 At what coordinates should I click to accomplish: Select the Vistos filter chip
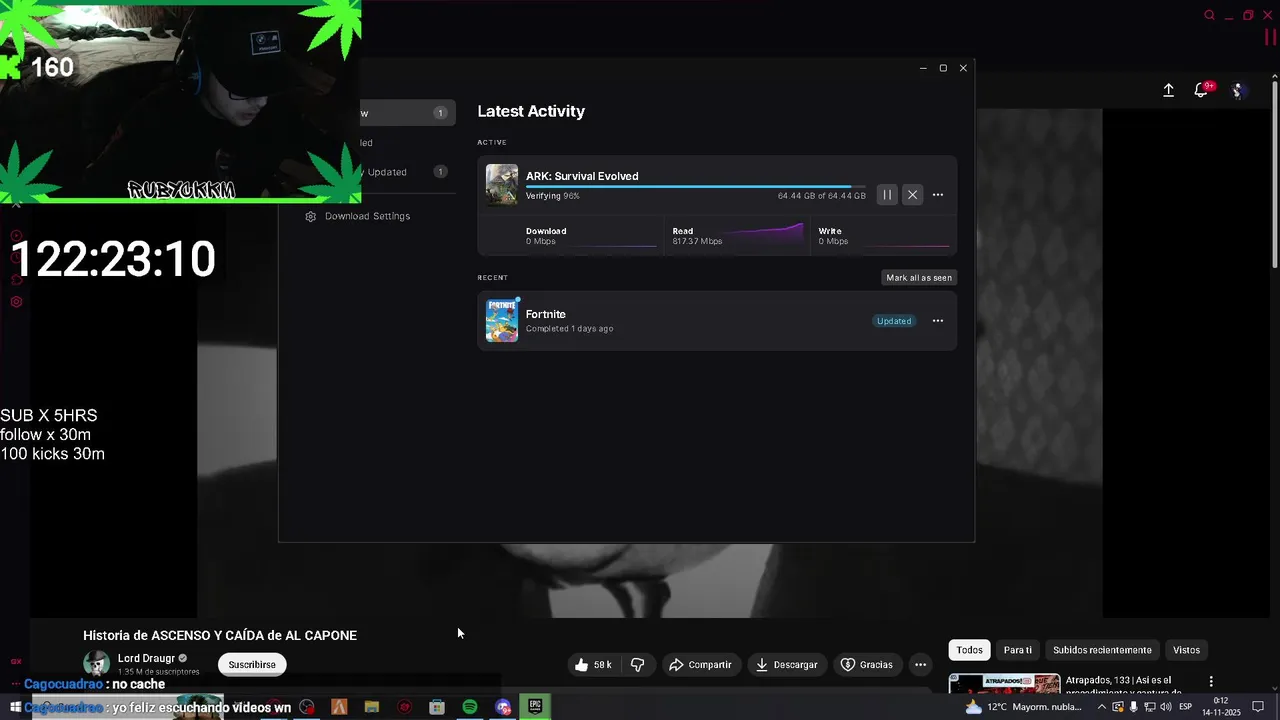tap(1186, 650)
